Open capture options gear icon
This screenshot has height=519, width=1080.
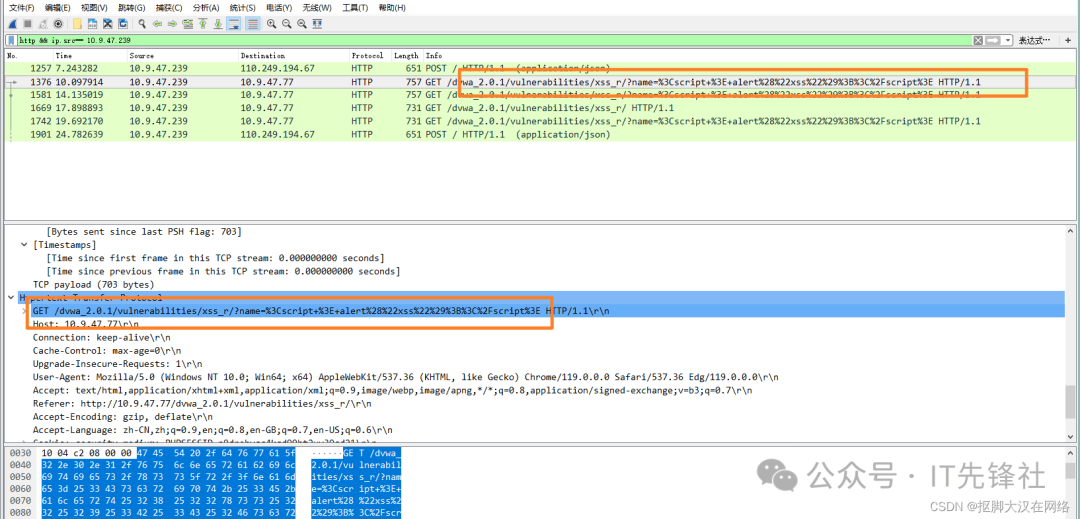click(x=58, y=23)
